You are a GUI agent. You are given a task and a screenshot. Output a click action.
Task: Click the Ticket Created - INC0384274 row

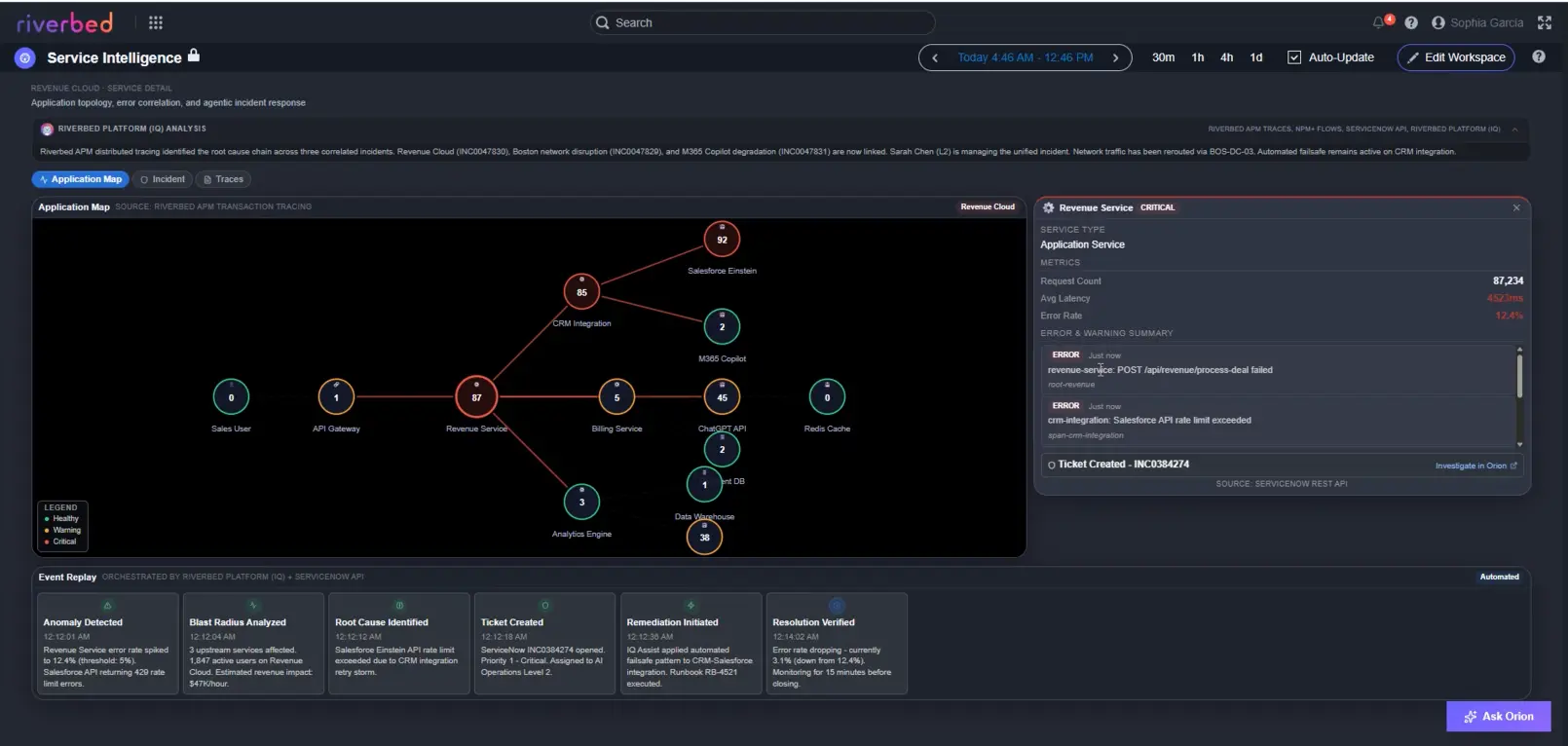(1282, 465)
